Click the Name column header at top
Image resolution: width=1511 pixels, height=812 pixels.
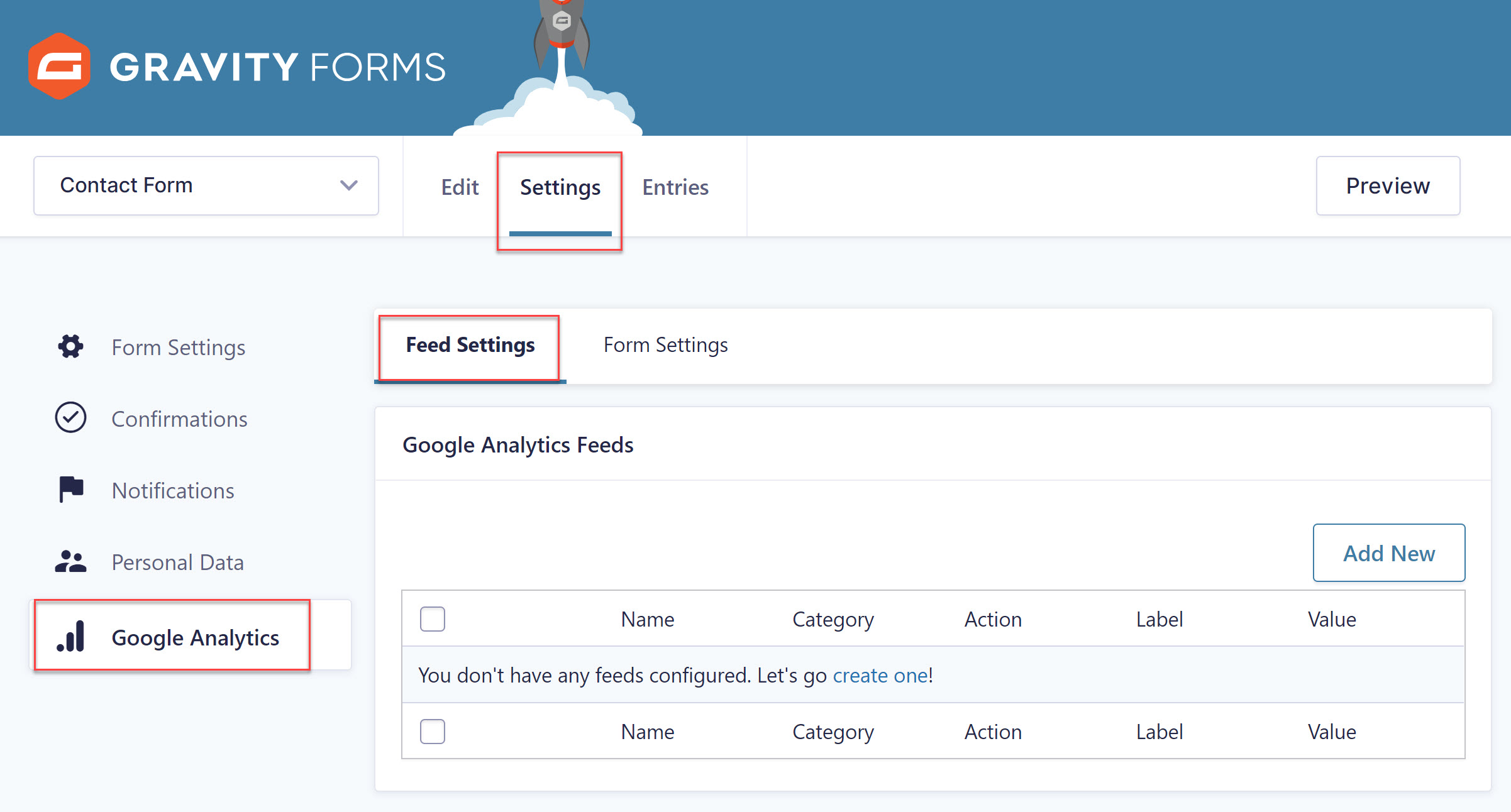648,620
